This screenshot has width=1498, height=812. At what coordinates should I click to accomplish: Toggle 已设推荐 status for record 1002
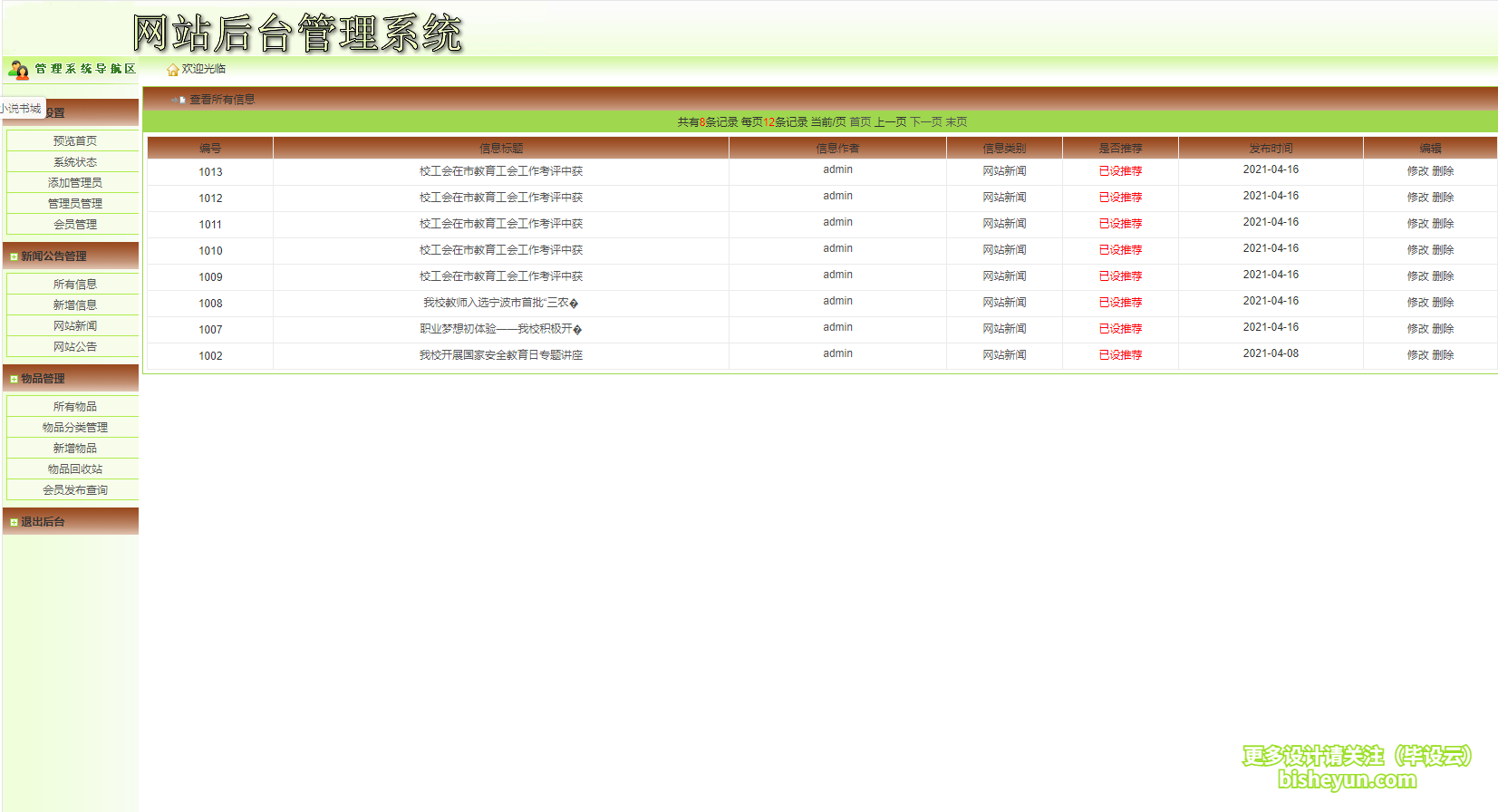coord(1120,354)
